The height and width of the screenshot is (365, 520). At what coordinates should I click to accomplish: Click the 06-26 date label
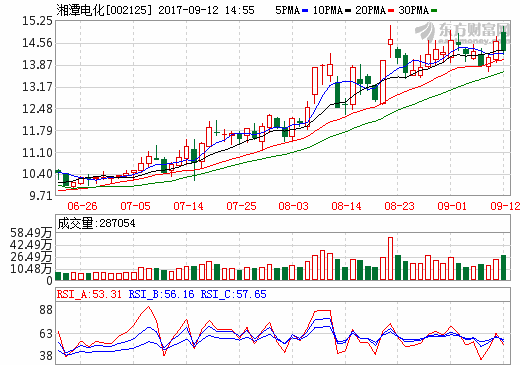(x=82, y=206)
